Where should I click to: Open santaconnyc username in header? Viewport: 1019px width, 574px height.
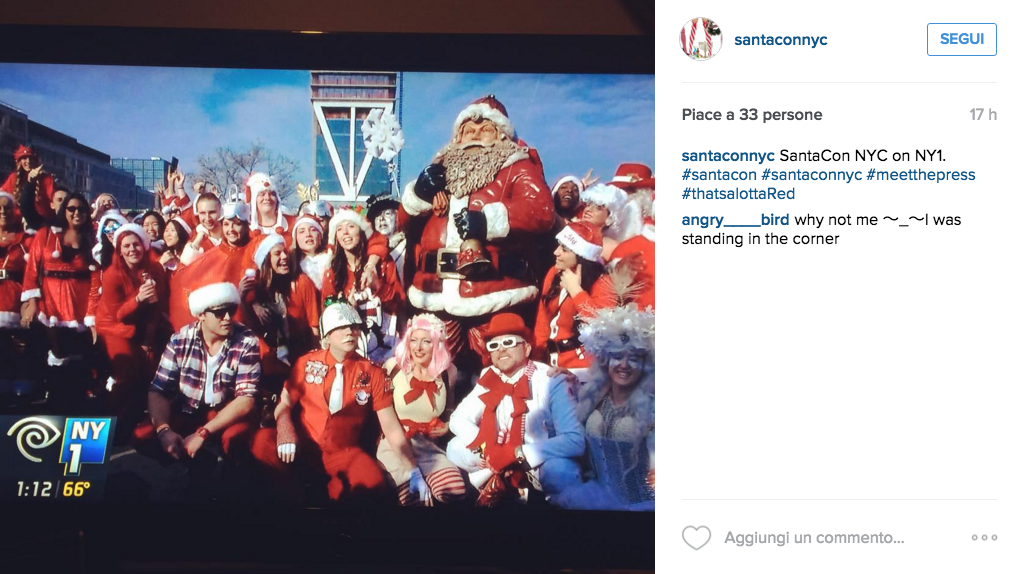click(780, 40)
